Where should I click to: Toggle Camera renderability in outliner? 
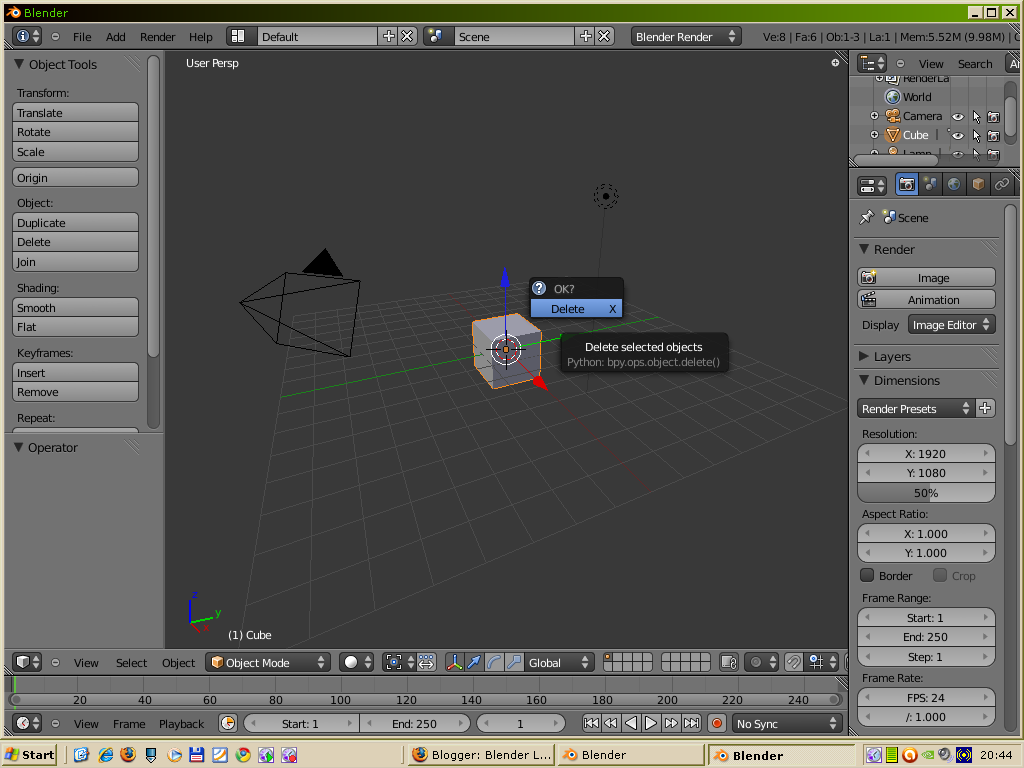pos(993,117)
